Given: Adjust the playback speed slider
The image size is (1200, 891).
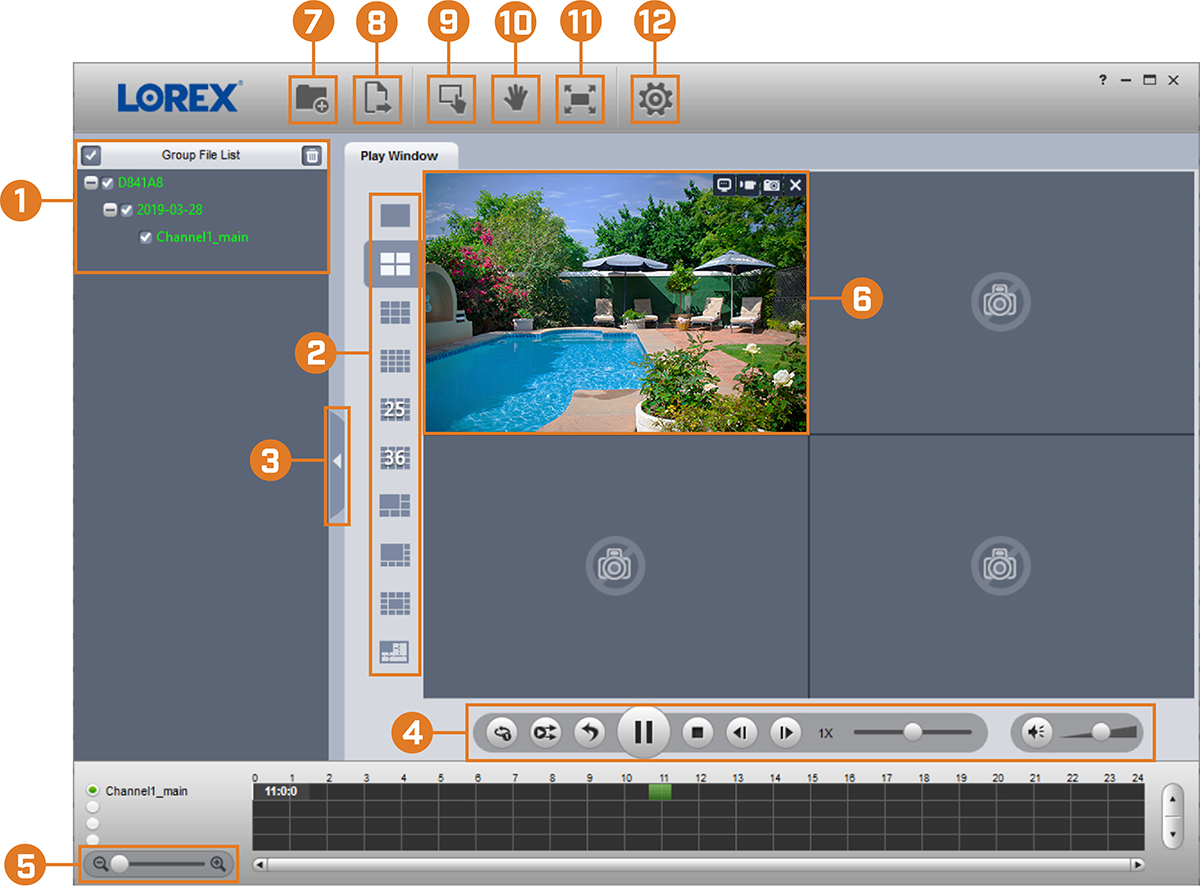Looking at the screenshot, I should (x=912, y=732).
